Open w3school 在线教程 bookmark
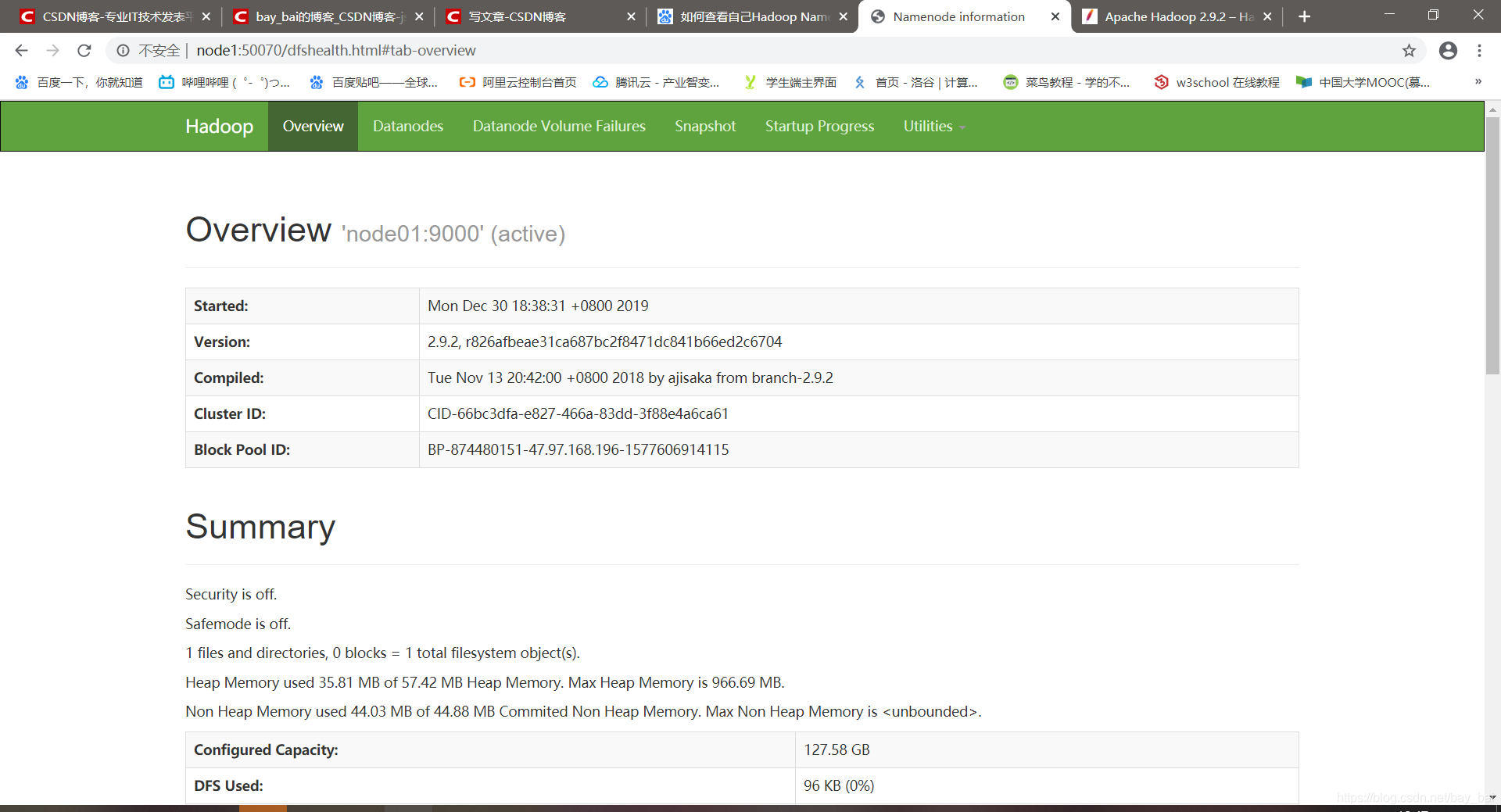The image size is (1501, 812). [1217, 82]
